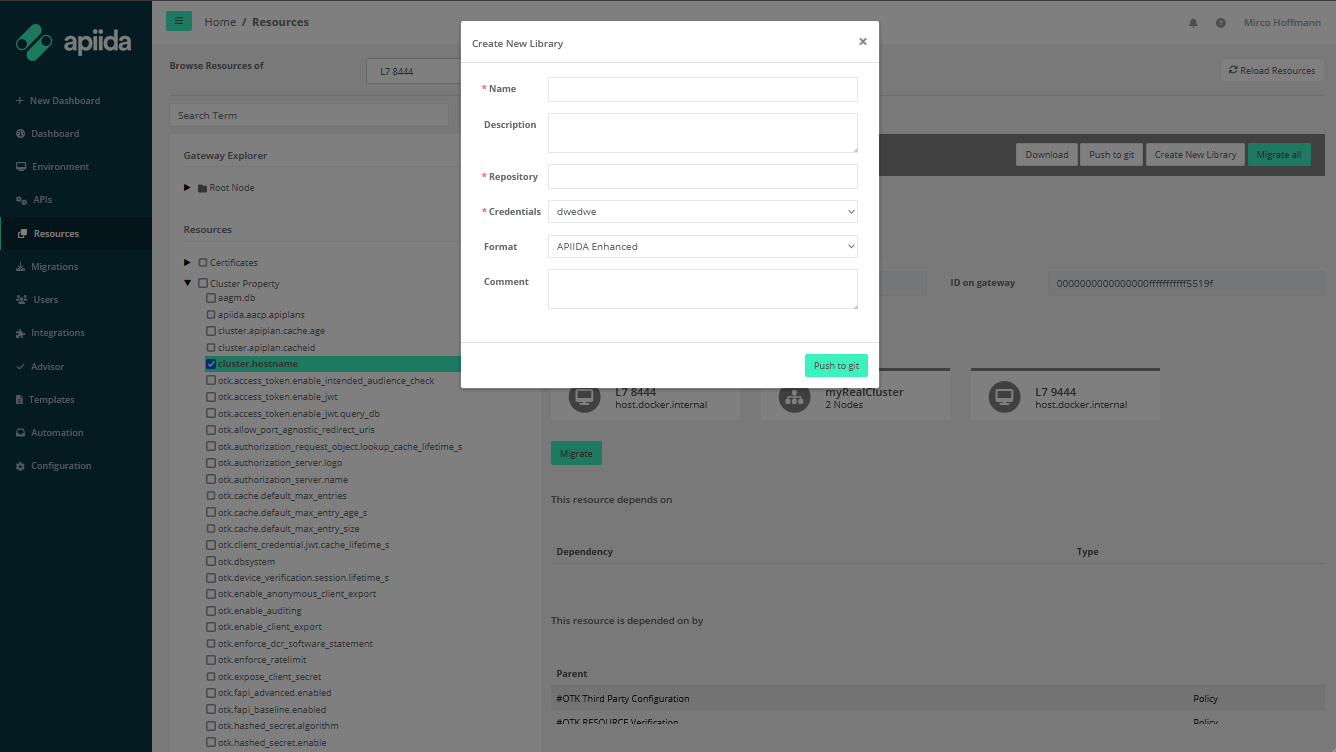Click the Migrations icon in sidebar
This screenshot has width=1336, height=752.
(21, 267)
